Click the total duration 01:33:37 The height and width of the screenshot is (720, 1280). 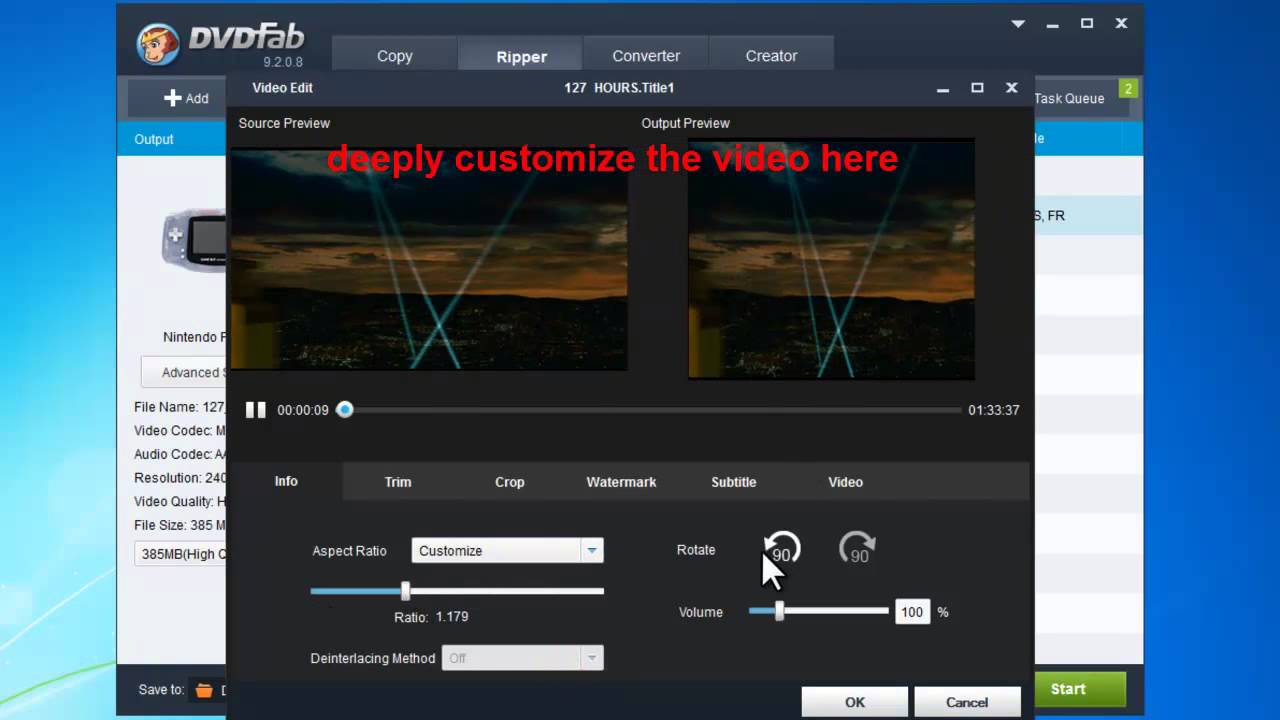click(x=994, y=410)
